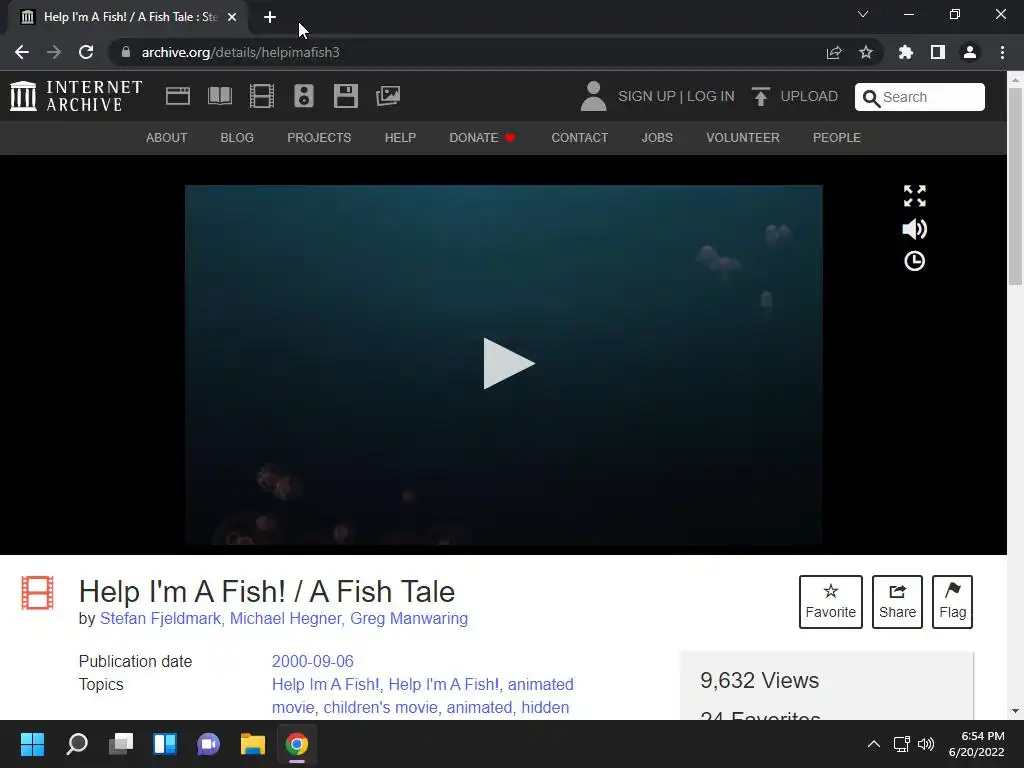Open the BLOG menu item

point(237,138)
